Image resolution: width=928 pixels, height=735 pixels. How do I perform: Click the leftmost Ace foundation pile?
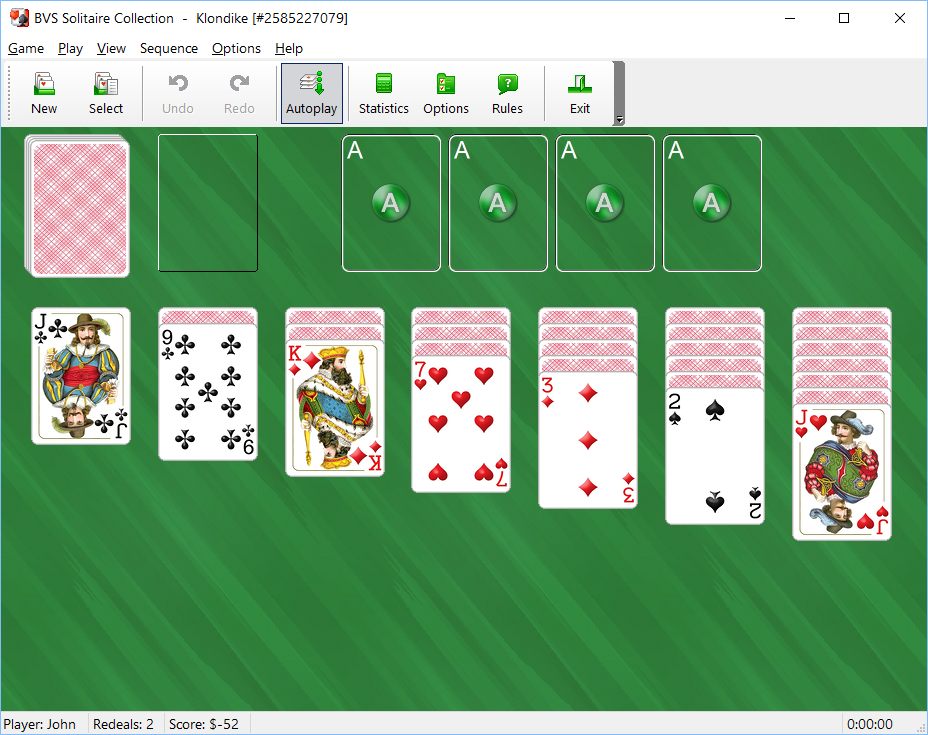click(390, 203)
